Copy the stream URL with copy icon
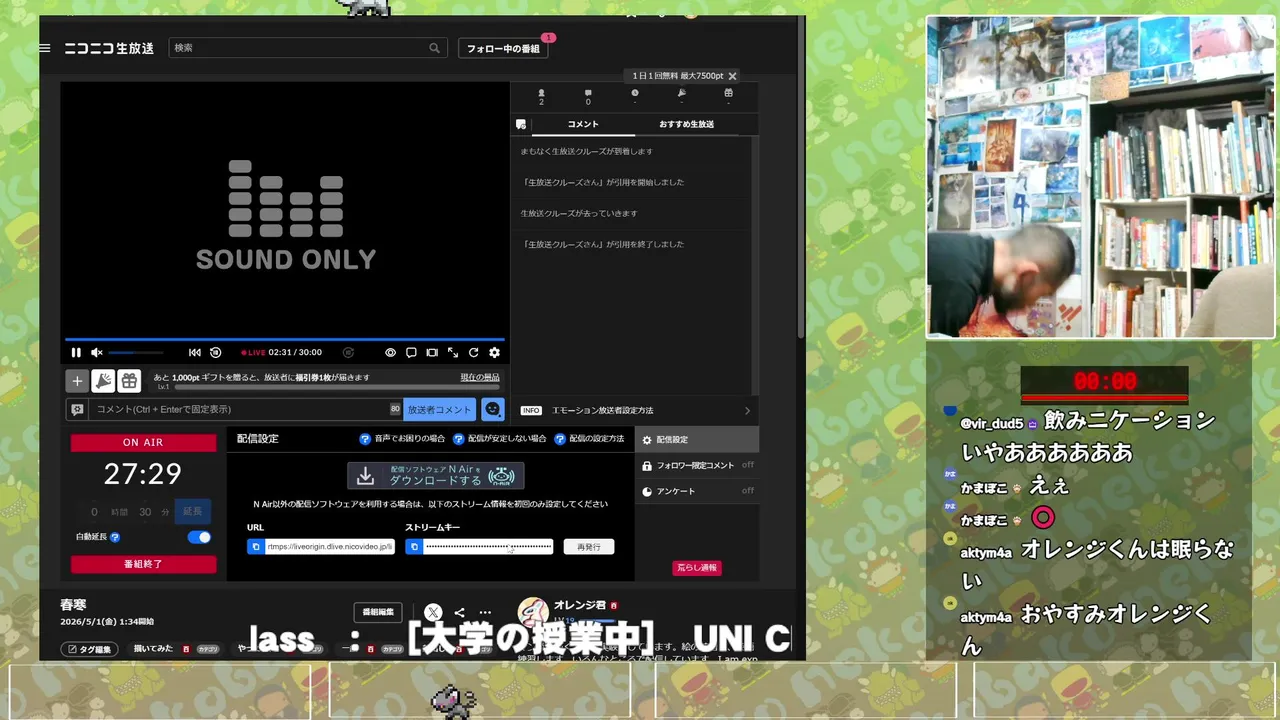This screenshot has width=1280, height=720. (x=256, y=547)
